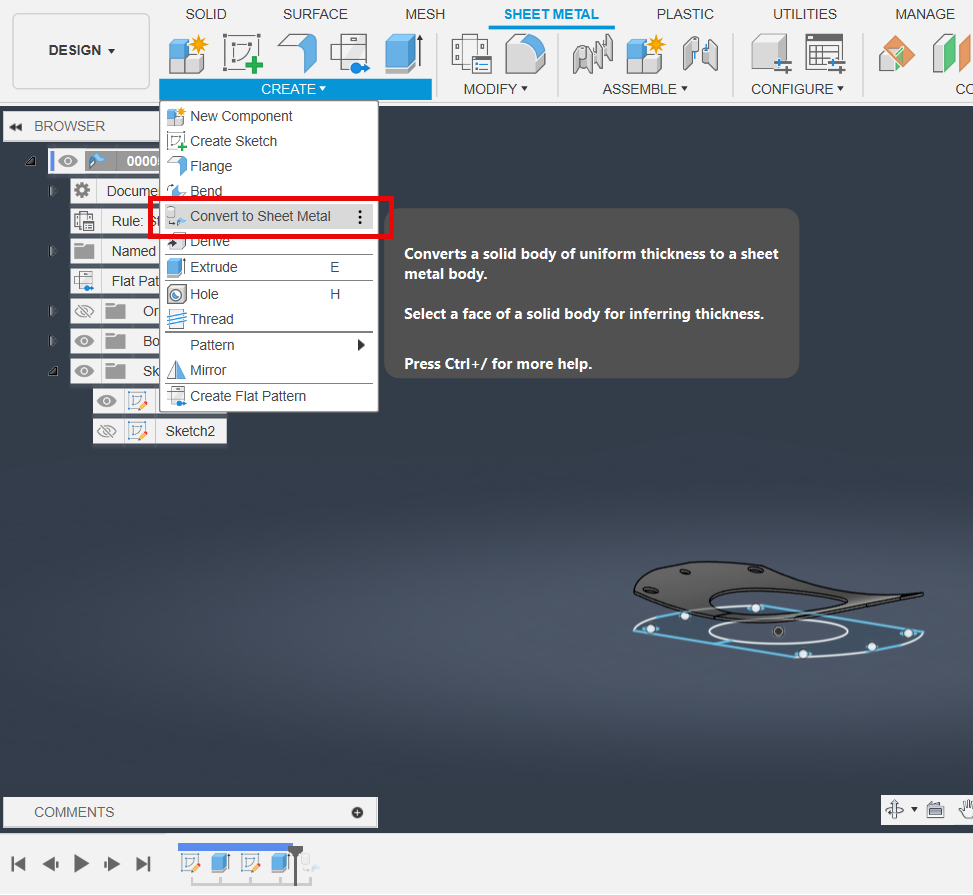The height and width of the screenshot is (895, 973).
Task: Switch to the Plastic tab
Action: pyautogui.click(x=685, y=14)
